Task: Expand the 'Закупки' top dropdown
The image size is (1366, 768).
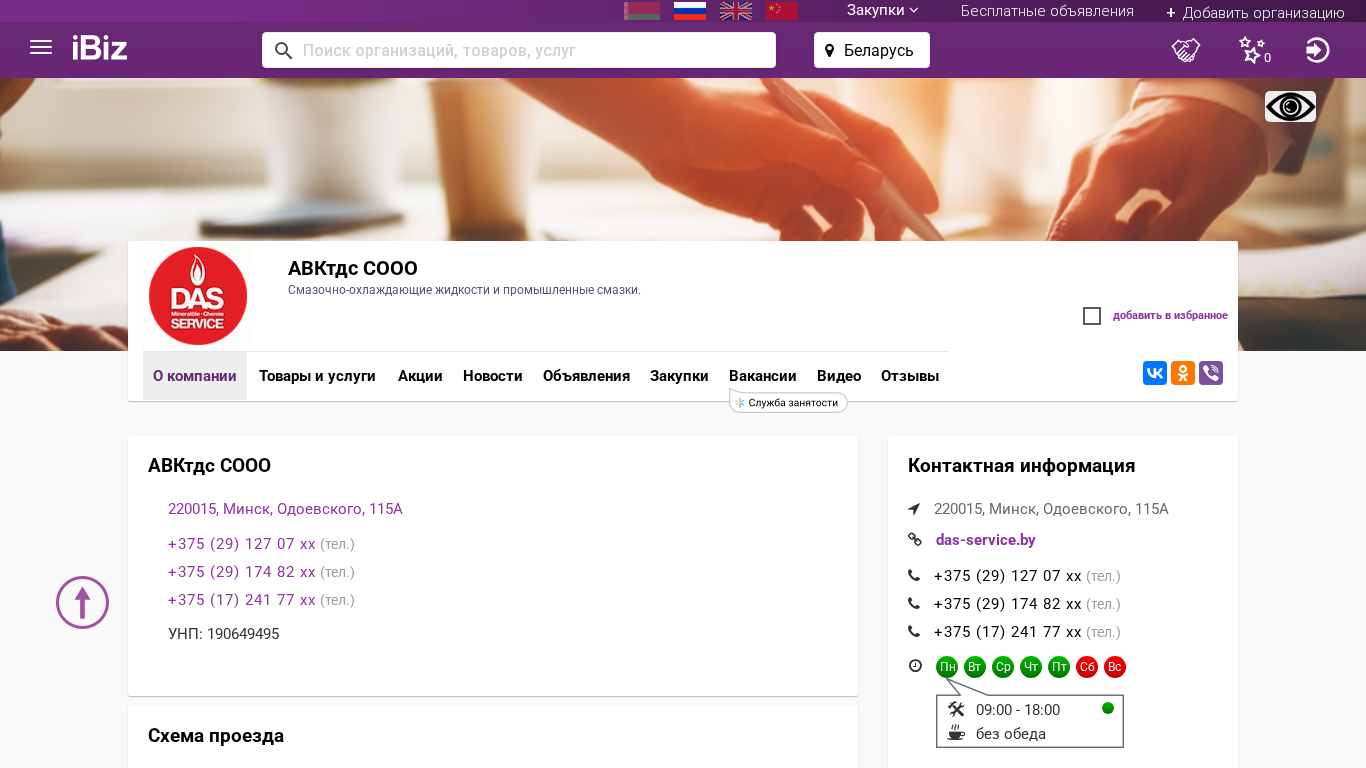Action: 882,11
